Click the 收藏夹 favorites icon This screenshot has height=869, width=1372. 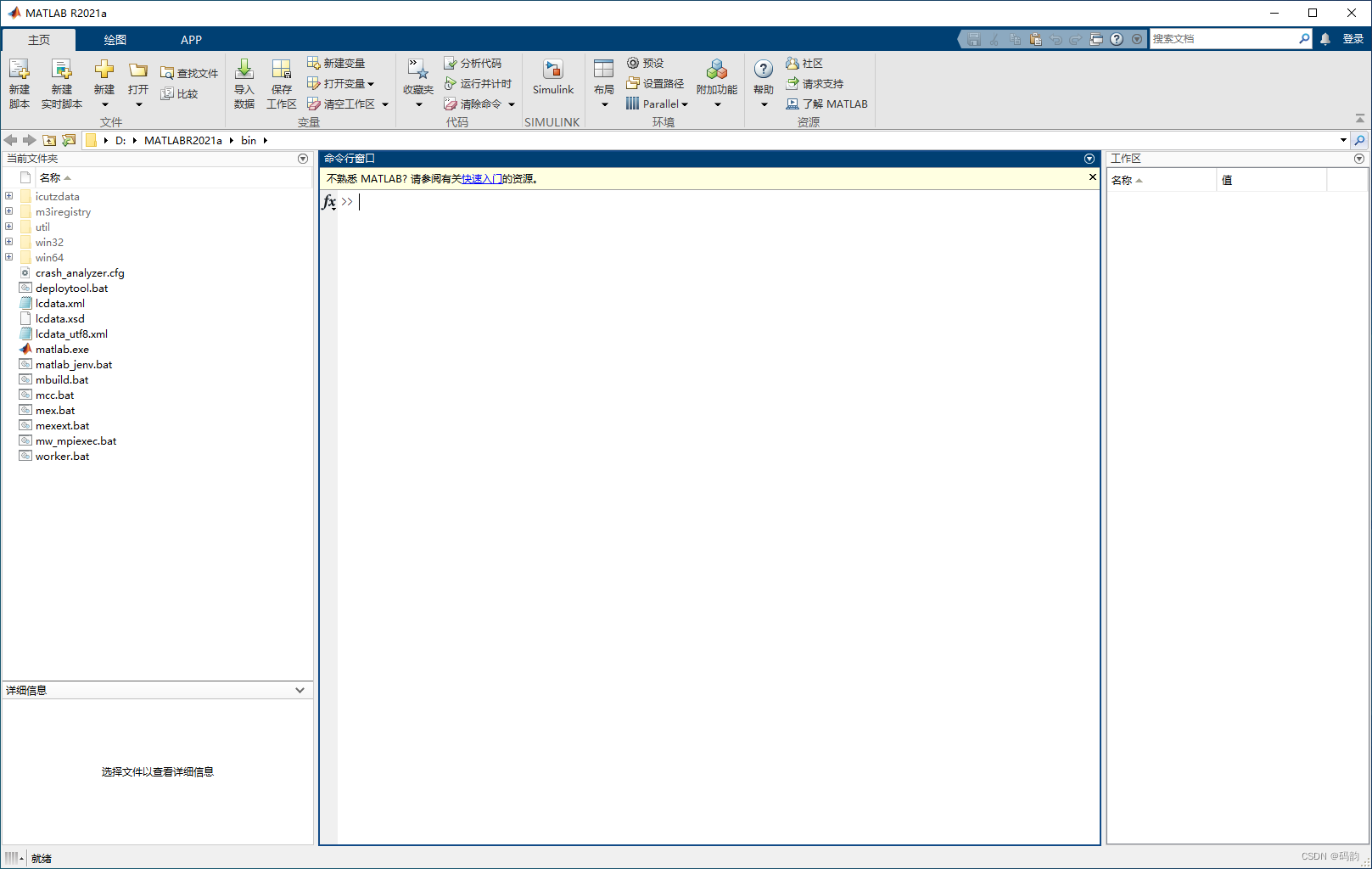[x=418, y=70]
